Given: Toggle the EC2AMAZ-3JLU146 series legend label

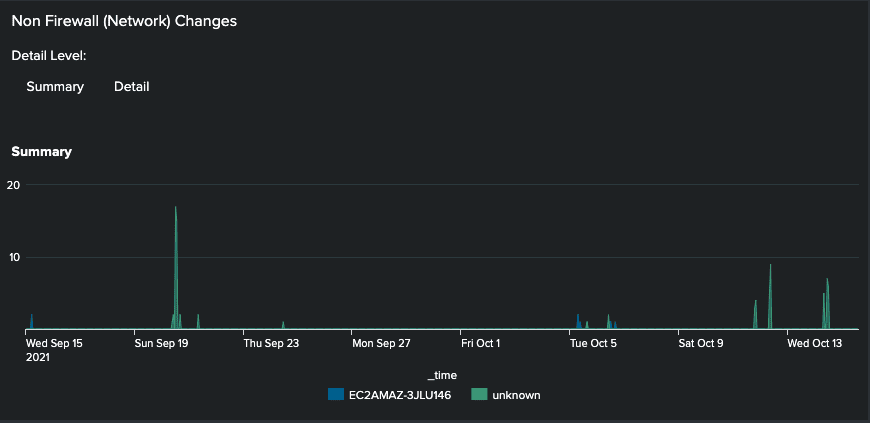Looking at the screenshot, I should coord(401,395).
